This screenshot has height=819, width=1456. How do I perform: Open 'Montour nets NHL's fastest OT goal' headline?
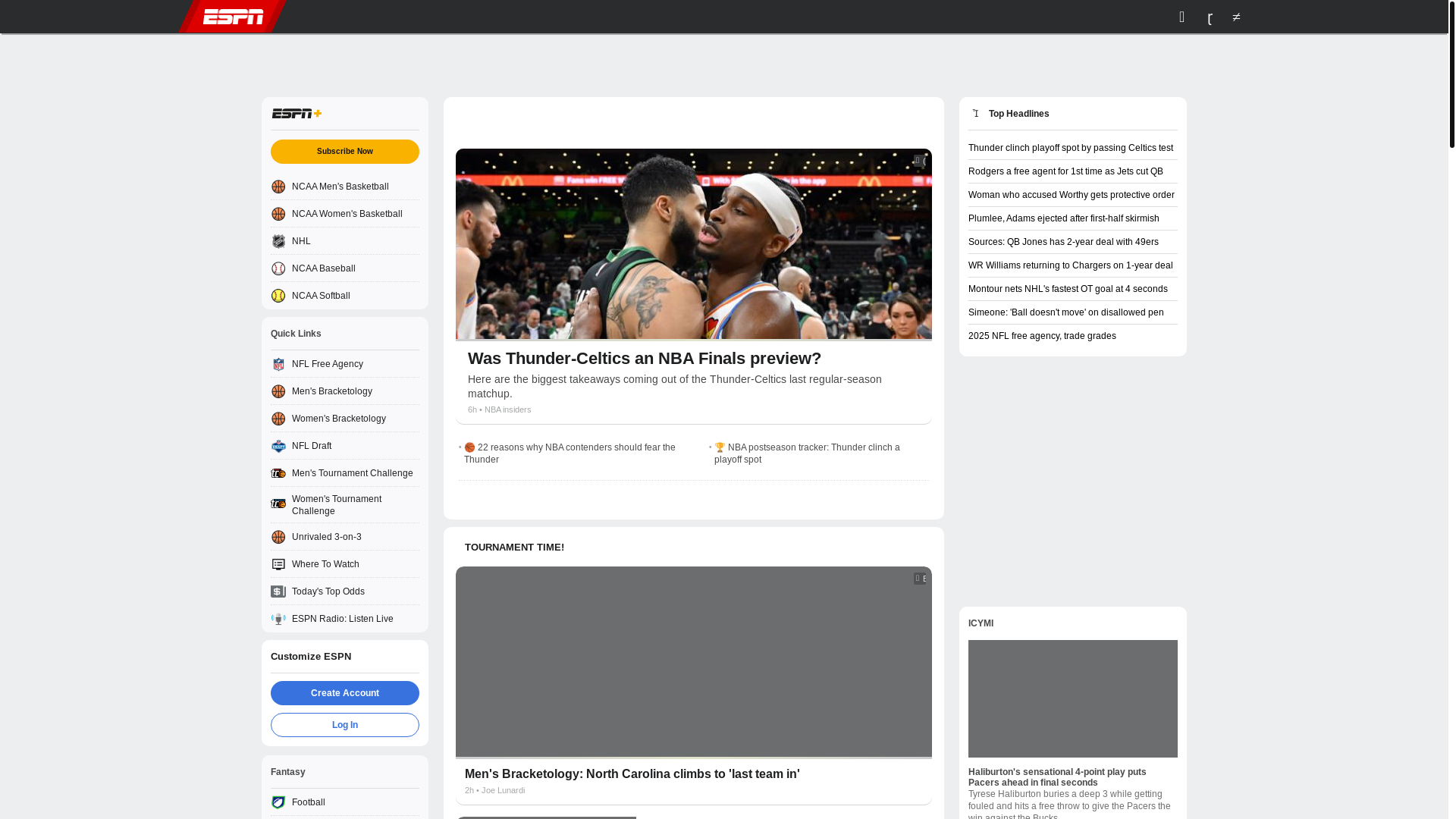tap(1068, 289)
